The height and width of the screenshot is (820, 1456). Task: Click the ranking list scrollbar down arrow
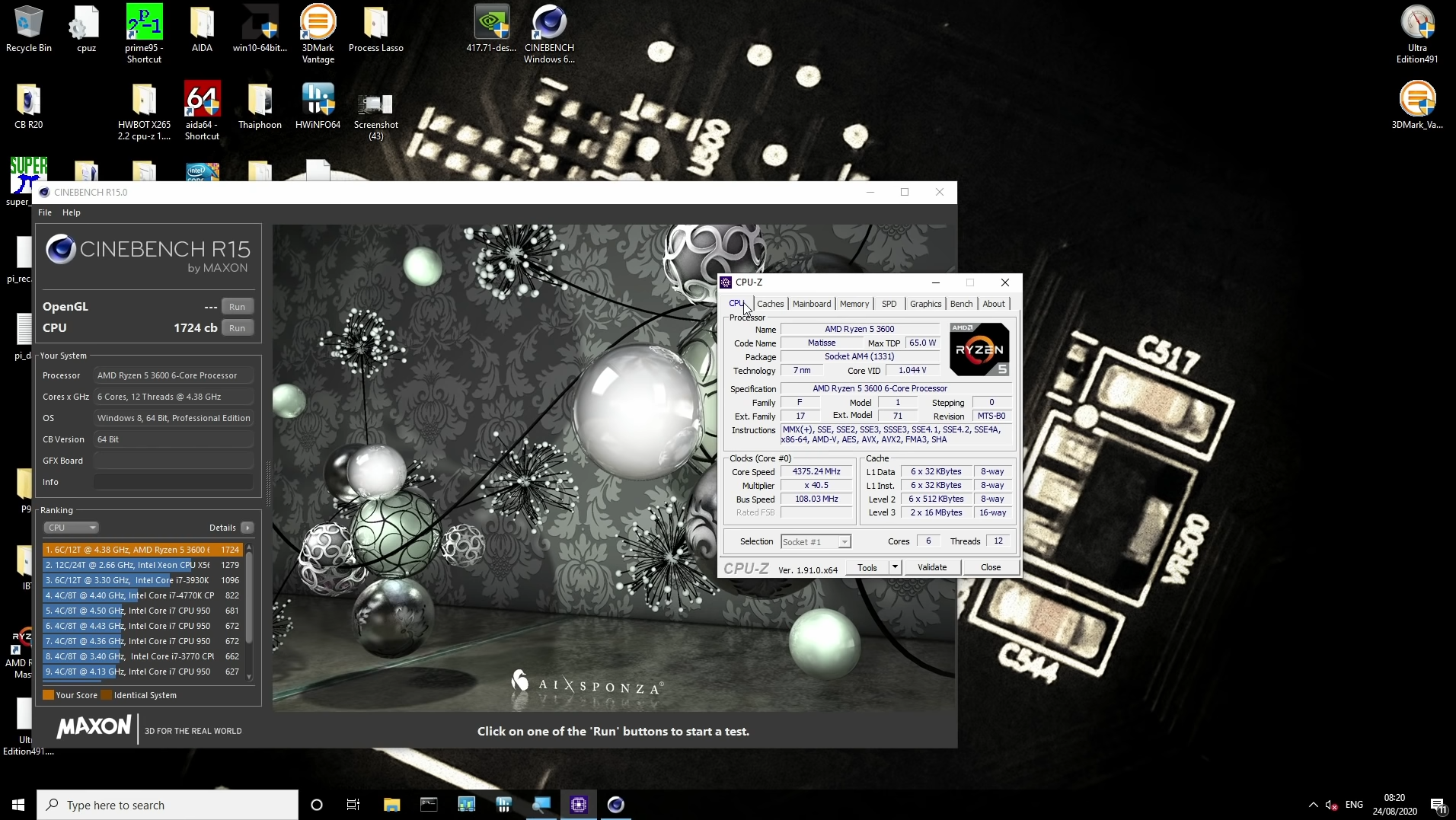pyautogui.click(x=249, y=676)
